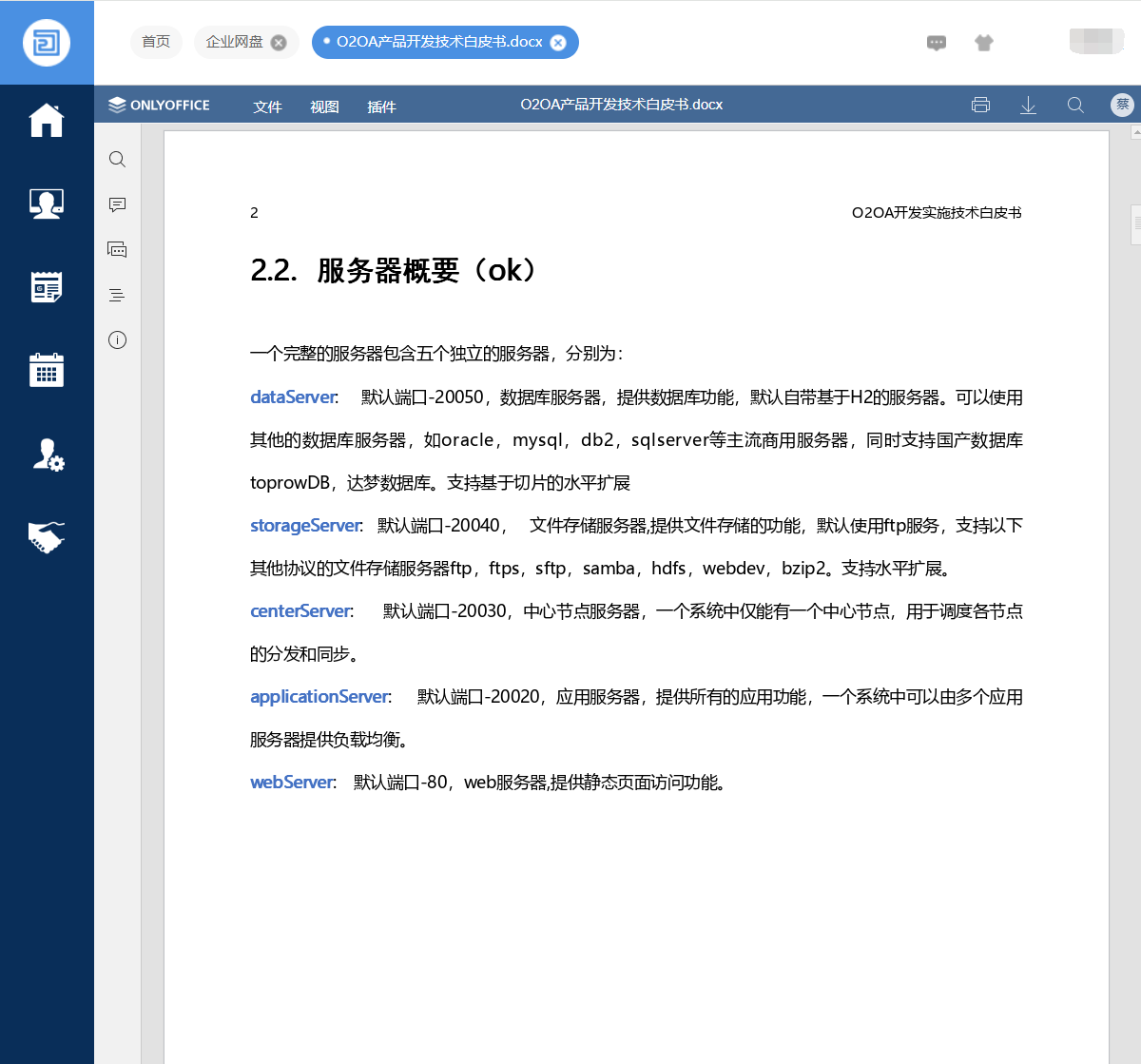Close the 企业网盘 tab

point(279,43)
